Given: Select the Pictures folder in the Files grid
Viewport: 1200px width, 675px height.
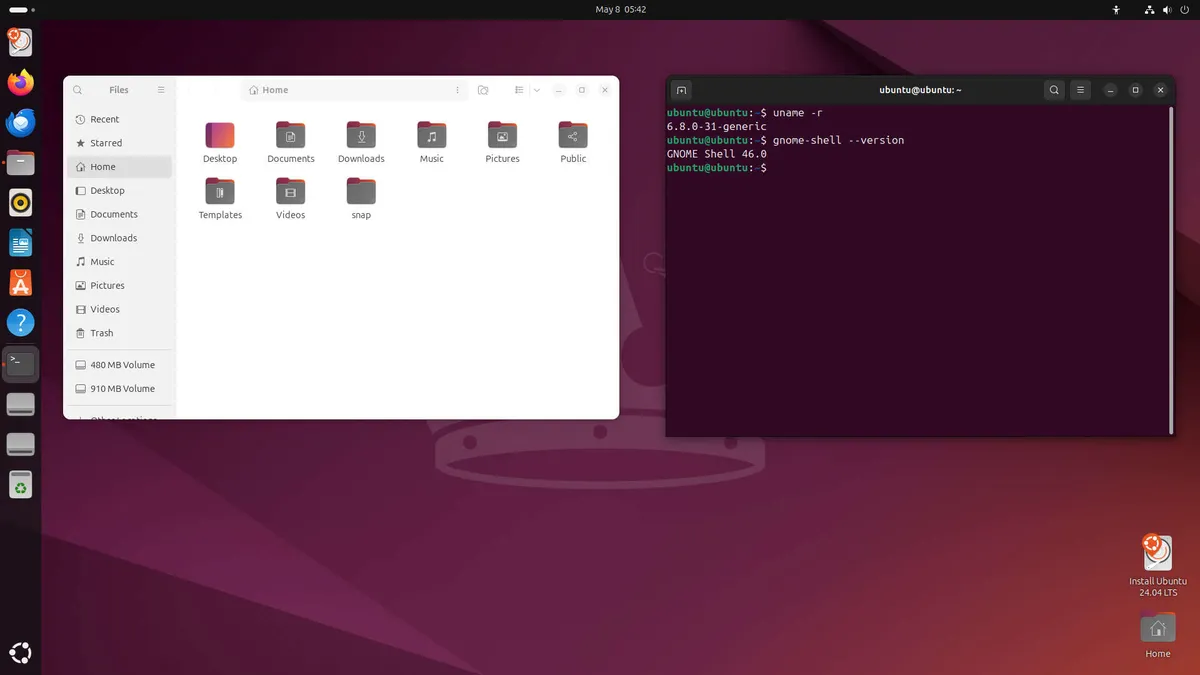Looking at the screenshot, I should coord(503,142).
